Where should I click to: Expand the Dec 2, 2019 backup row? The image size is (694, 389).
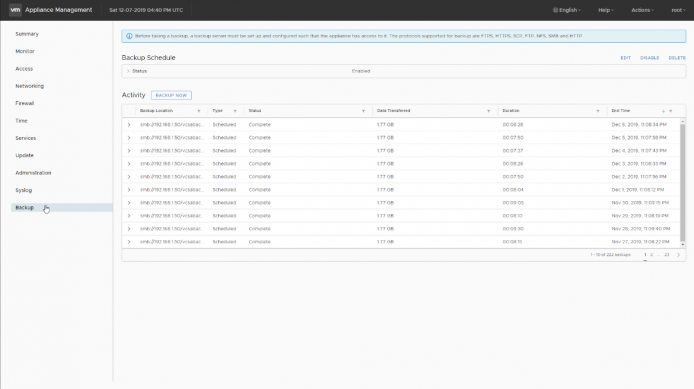(x=129, y=177)
